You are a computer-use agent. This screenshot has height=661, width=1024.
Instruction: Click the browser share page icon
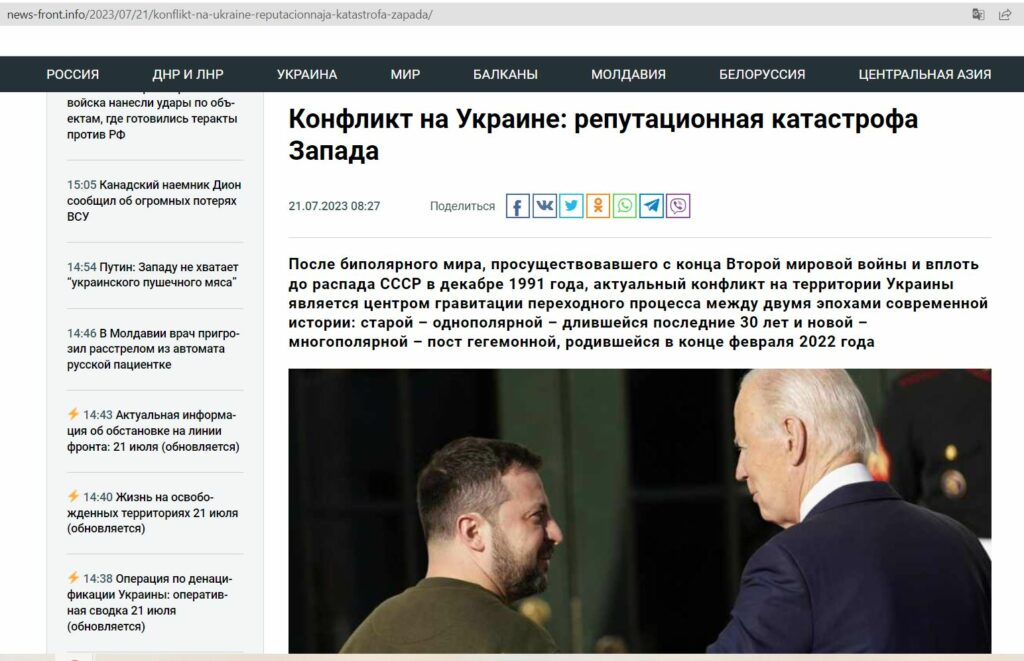[x=1005, y=14]
